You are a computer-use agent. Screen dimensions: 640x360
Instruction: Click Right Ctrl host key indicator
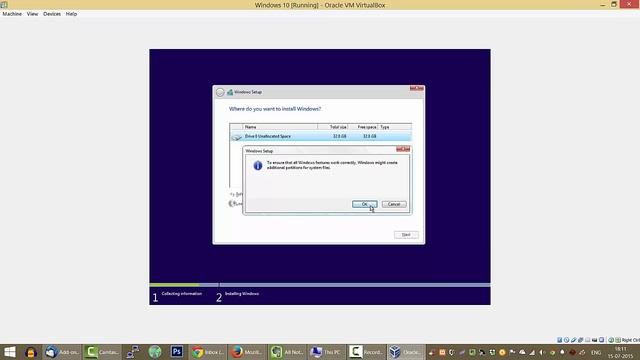(631, 340)
